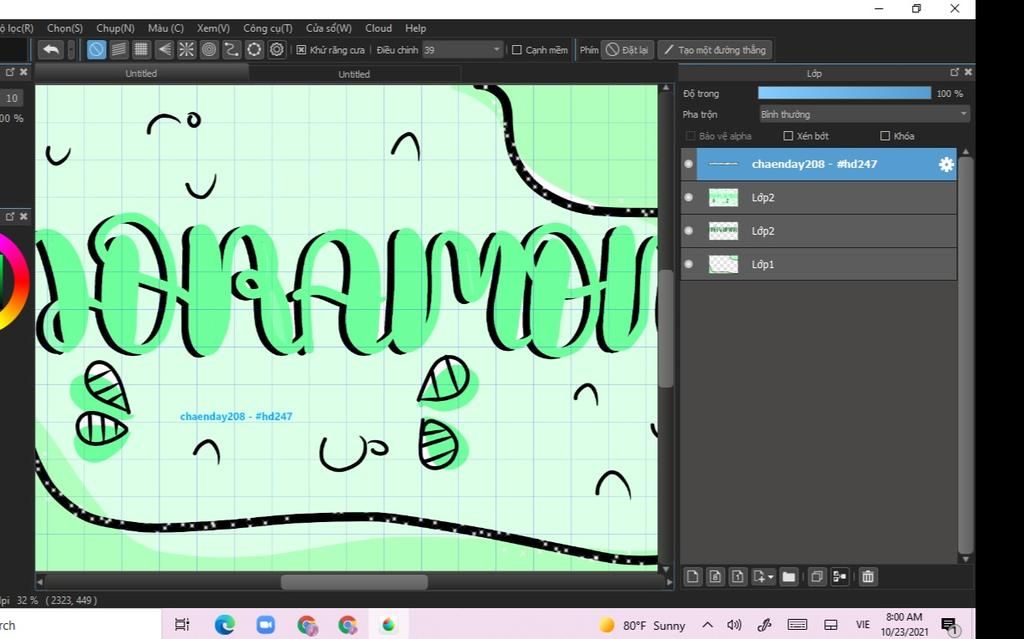This screenshot has width=1024, height=639.
Task: Add a new 8-bit layer
Action: coord(715,576)
